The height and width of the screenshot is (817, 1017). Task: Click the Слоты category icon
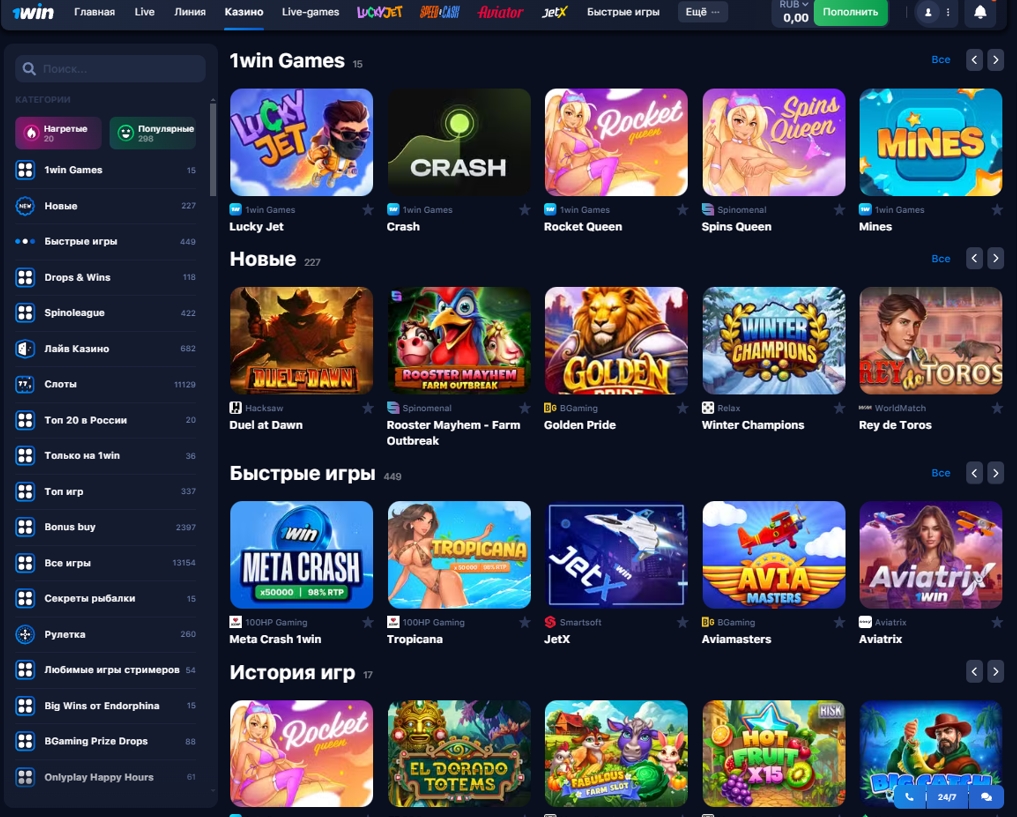(x=25, y=385)
